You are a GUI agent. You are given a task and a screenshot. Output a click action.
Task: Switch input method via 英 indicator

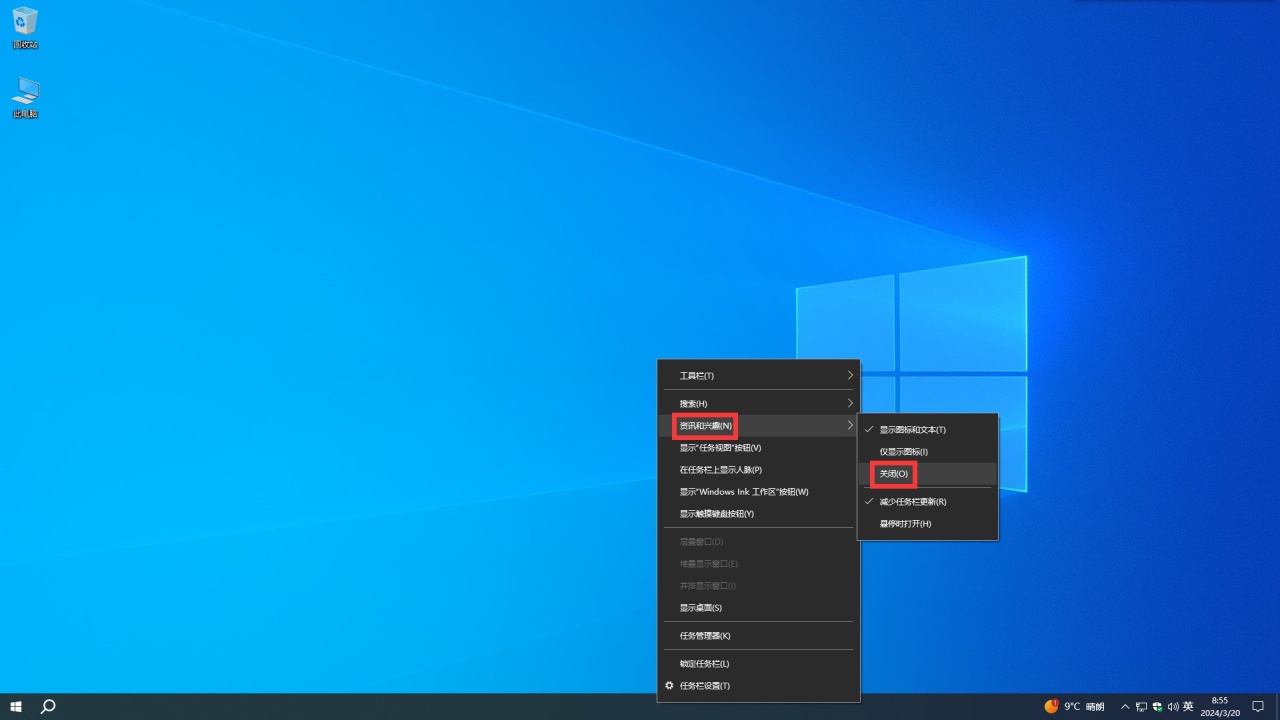[1188, 706]
